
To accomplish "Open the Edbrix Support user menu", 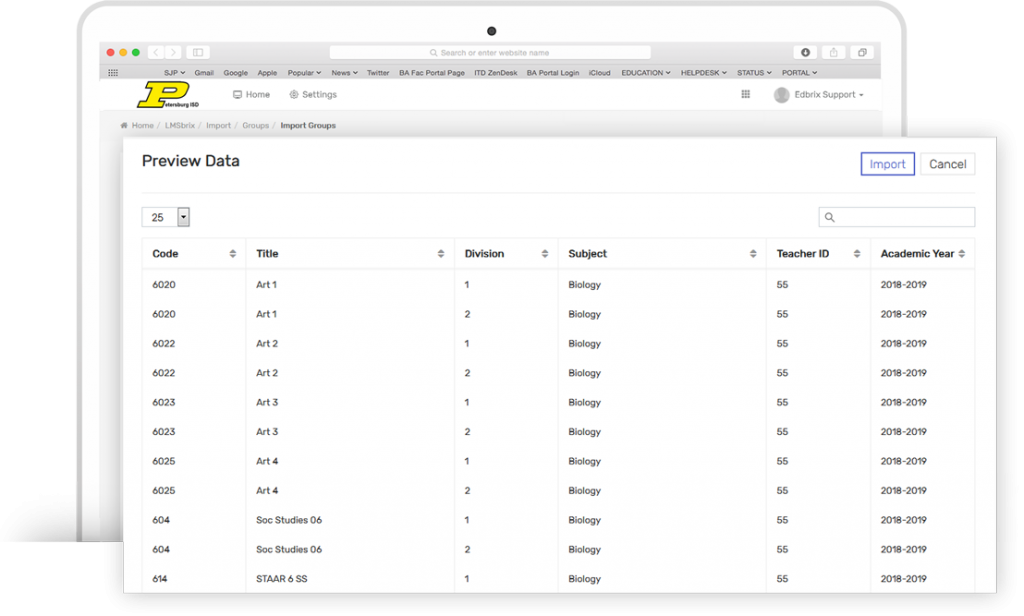I will pyautogui.click(x=828, y=95).
